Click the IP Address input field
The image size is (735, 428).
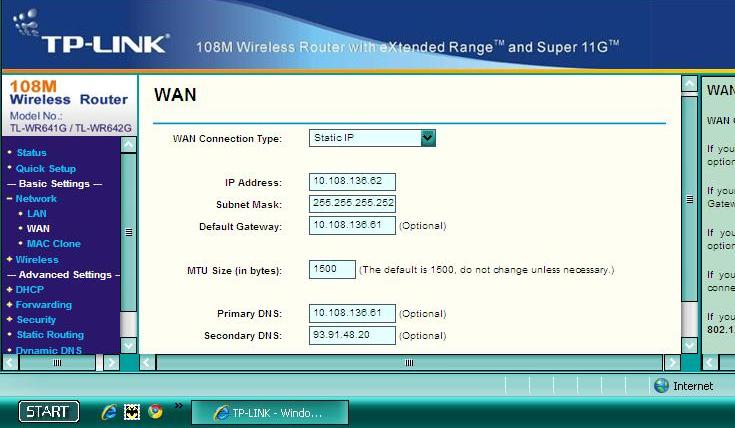(352, 182)
